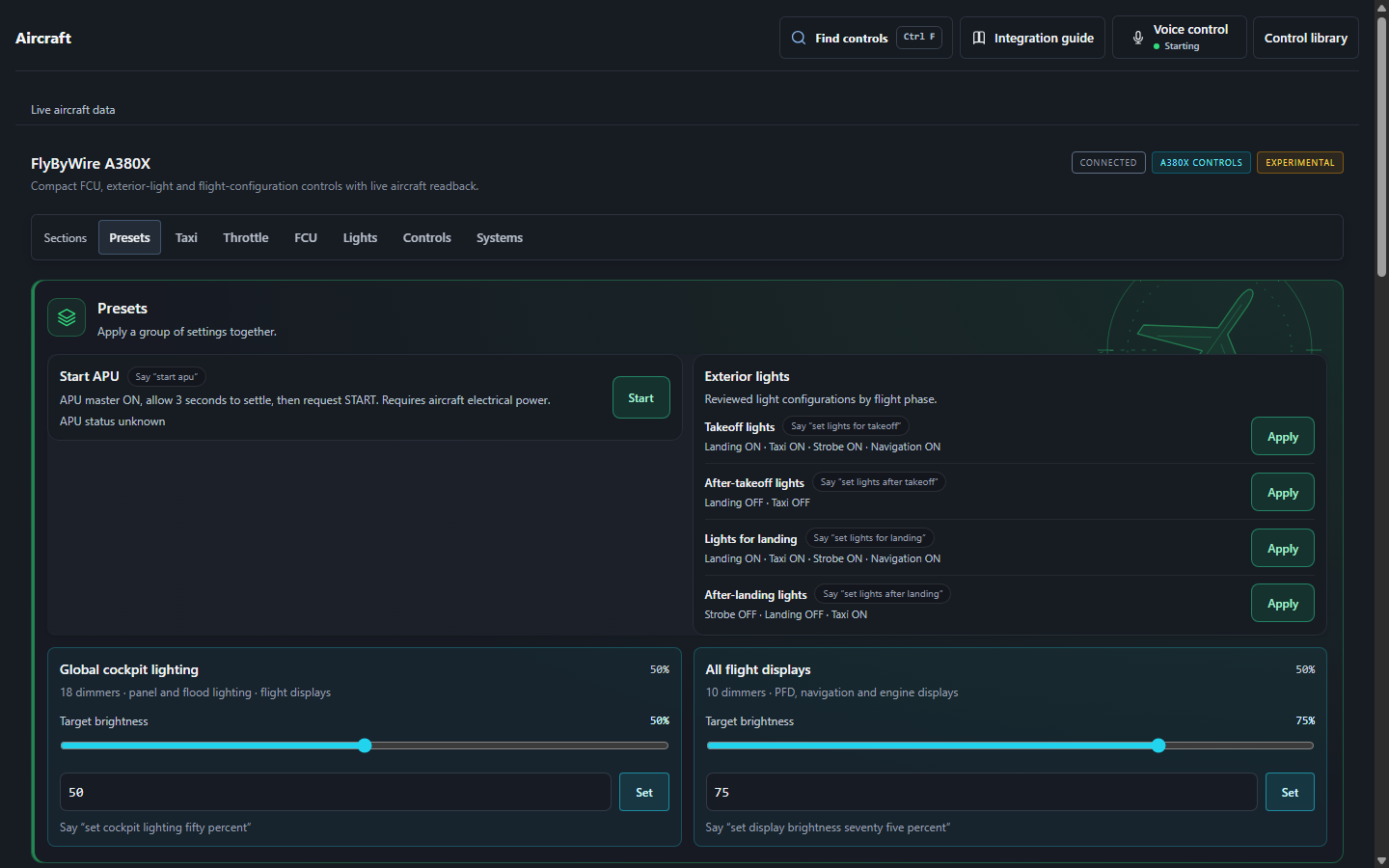Click the Say "set lights for landing" hint

(x=869, y=538)
